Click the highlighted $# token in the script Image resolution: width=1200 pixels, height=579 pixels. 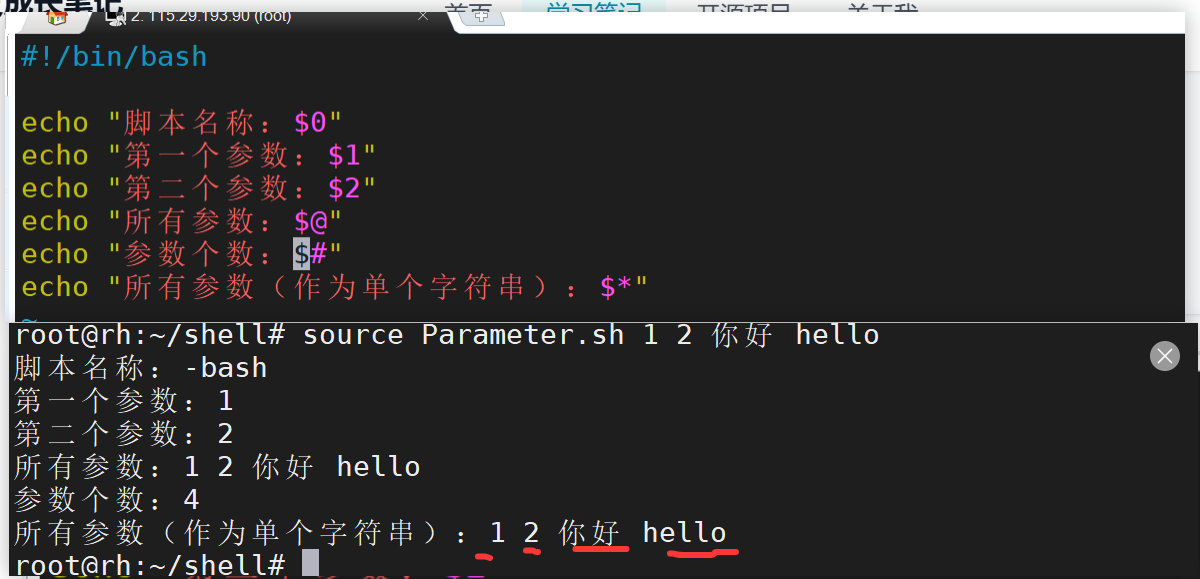tap(305, 253)
